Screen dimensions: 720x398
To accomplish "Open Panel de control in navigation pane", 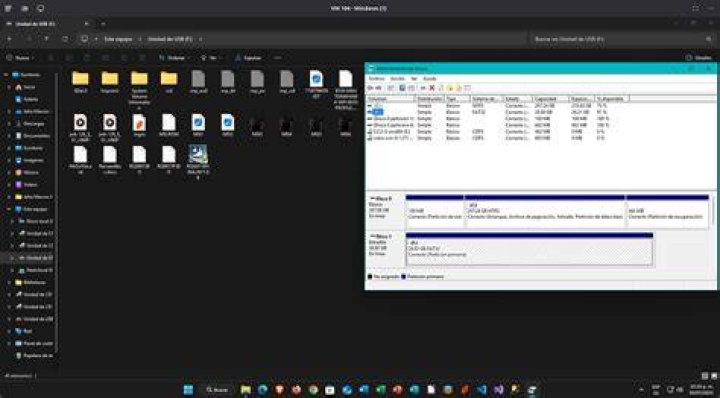I will click(34, 343).
